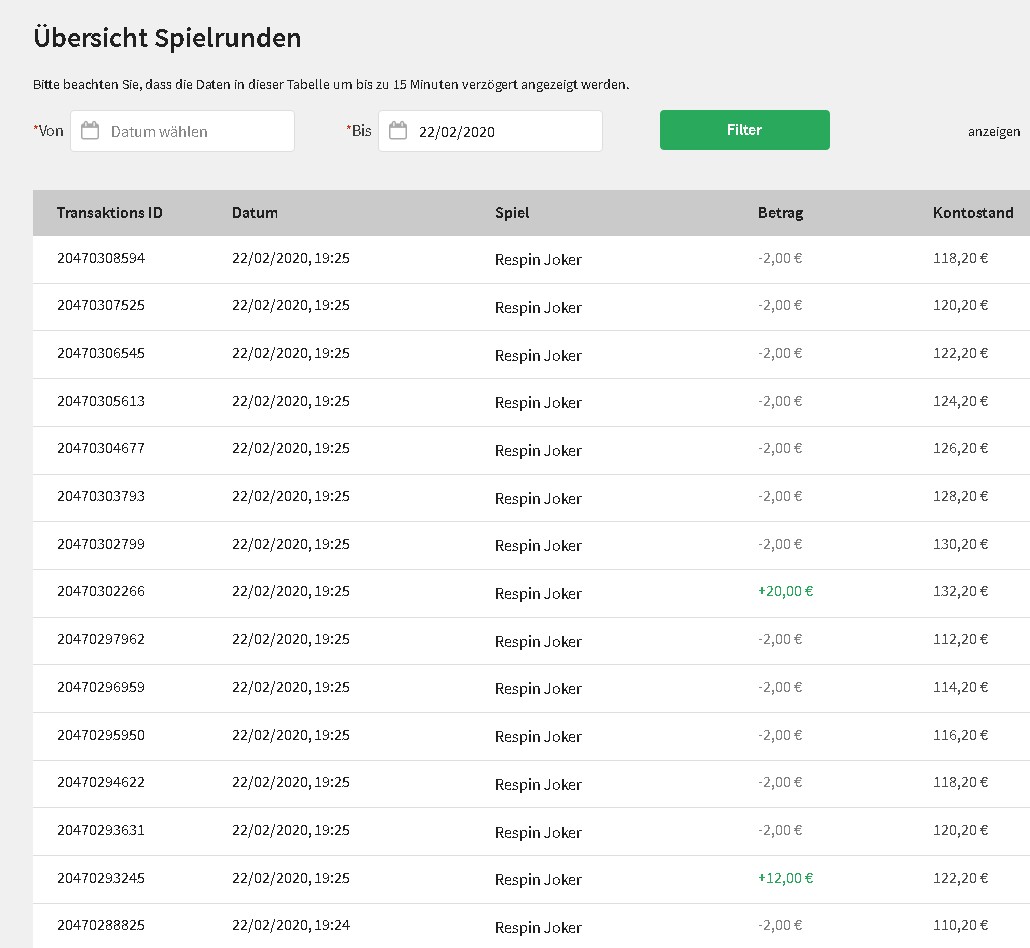The width and height of the screenshot is (1030, 948).
Task: Select transaction ID 20470302266
Action: [101, 591]
